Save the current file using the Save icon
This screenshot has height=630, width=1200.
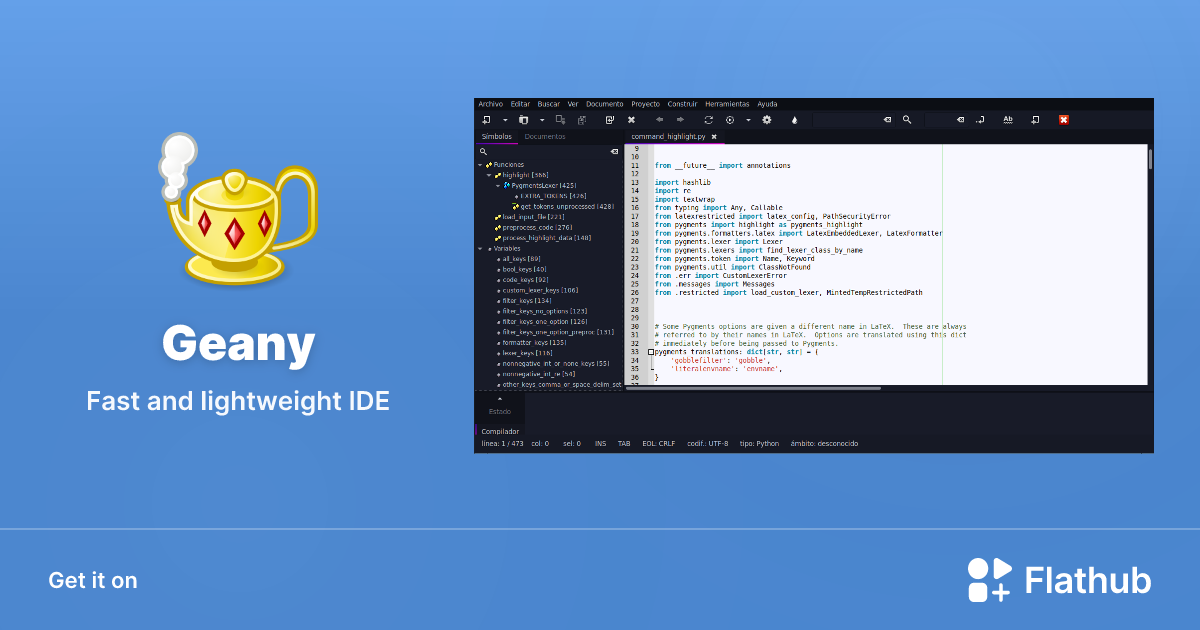(x=558, y=120)
